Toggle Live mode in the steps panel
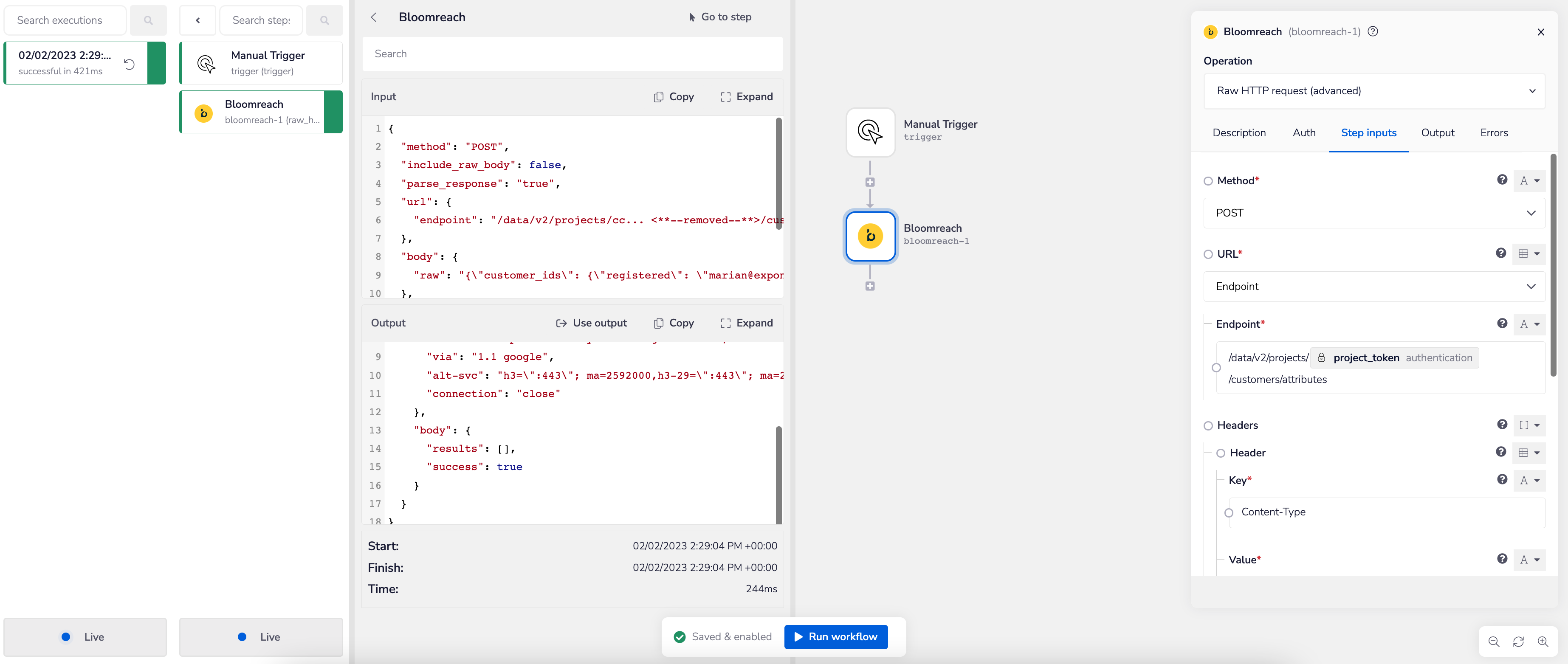The image size is (1568, 664). [x=260, y=636]
